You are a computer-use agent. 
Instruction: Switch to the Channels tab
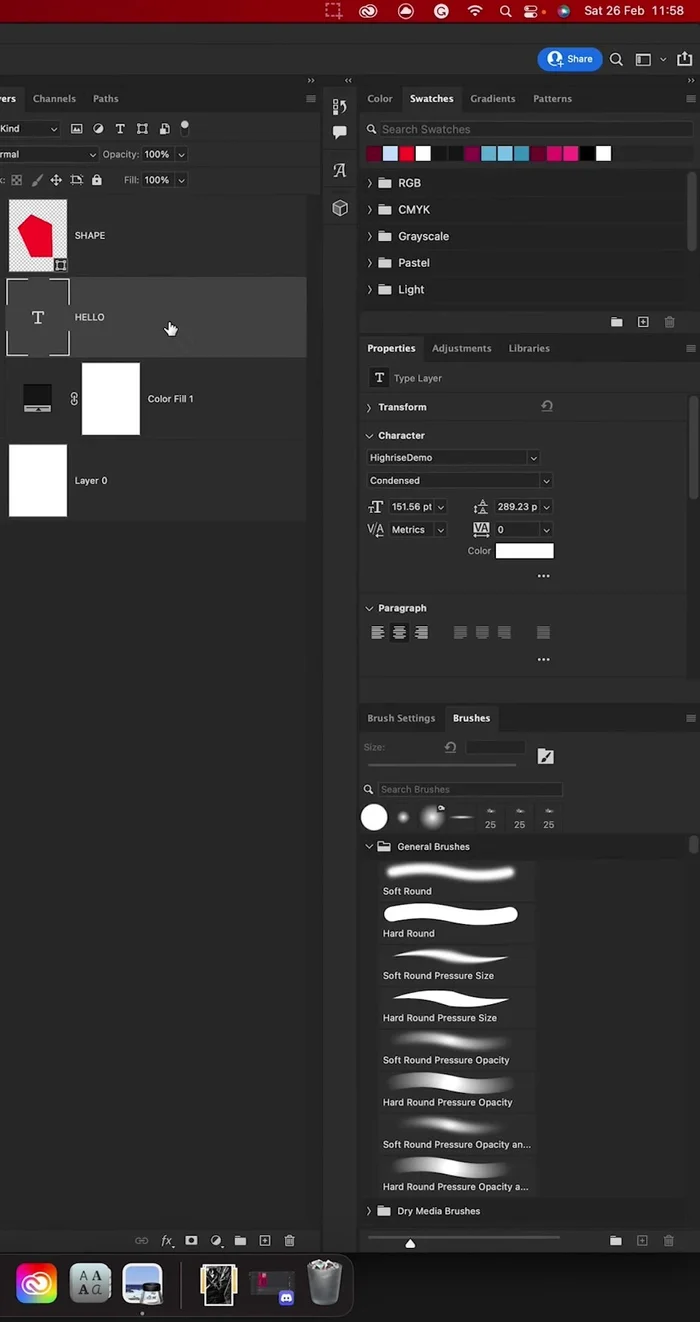coord(54,99)
